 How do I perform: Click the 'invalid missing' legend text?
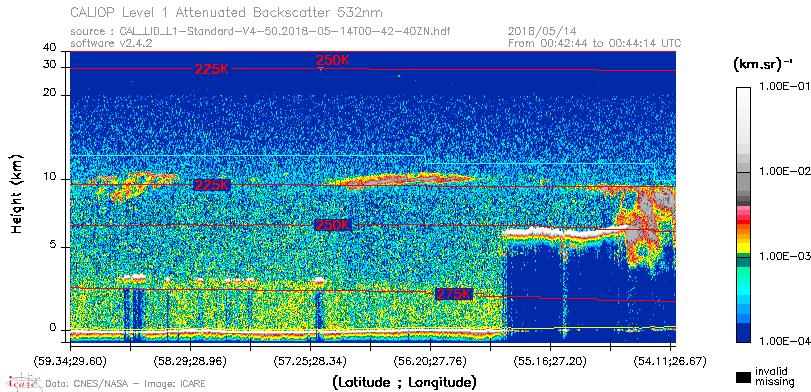coord(774,376)
